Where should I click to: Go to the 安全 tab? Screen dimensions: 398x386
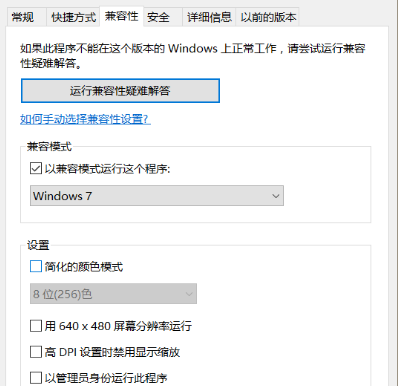(x=159, y=17)
